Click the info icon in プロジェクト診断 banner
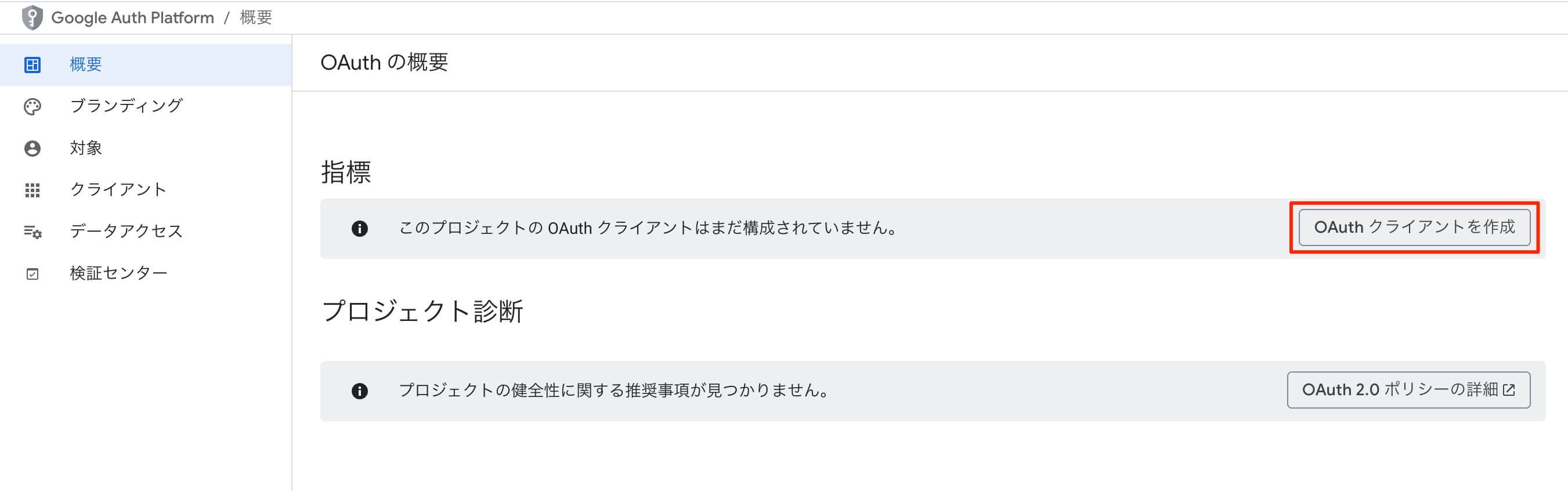The width and height of the screenshot is (1568, 491). point(360,391)
